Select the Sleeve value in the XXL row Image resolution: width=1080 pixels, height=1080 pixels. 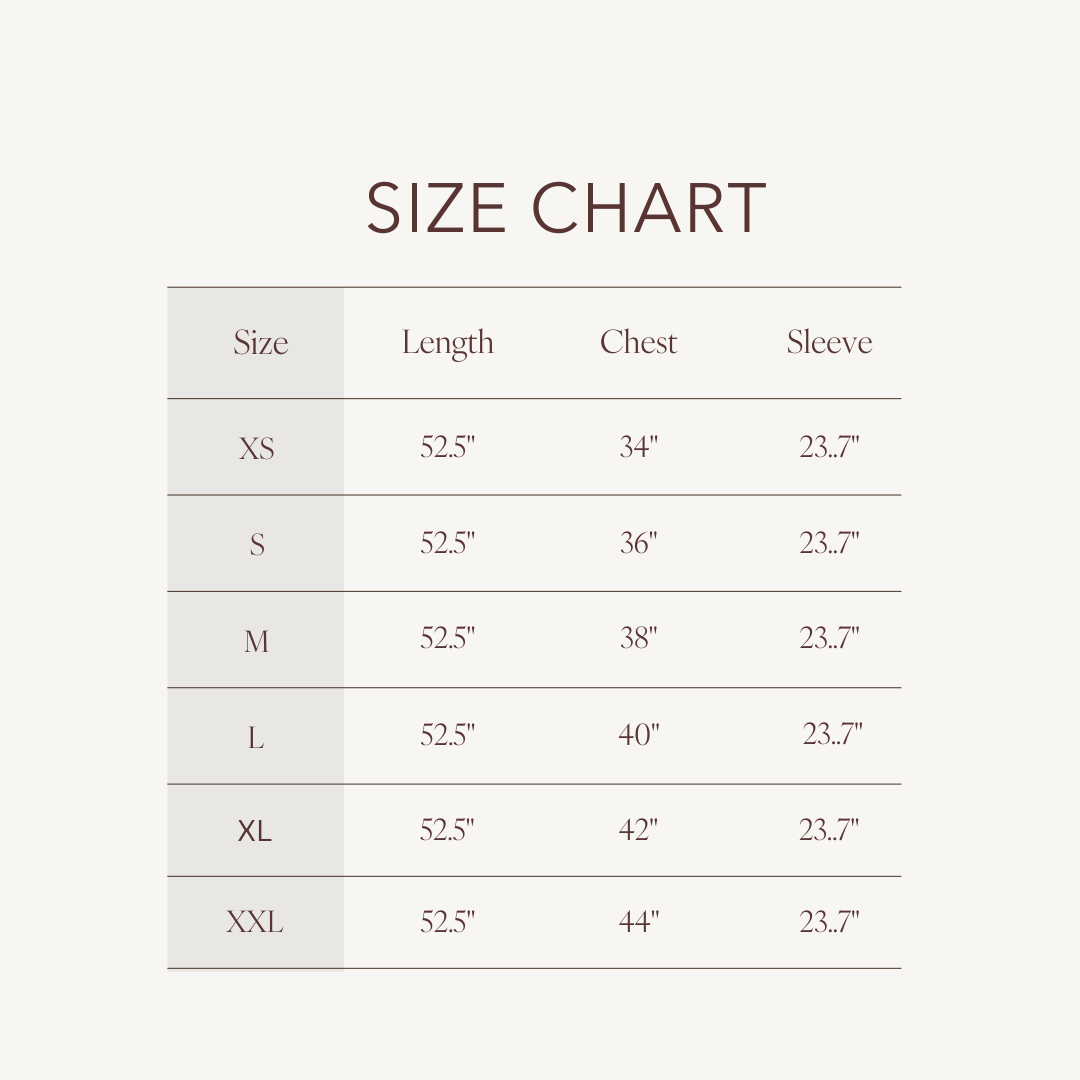pos(829,921)
